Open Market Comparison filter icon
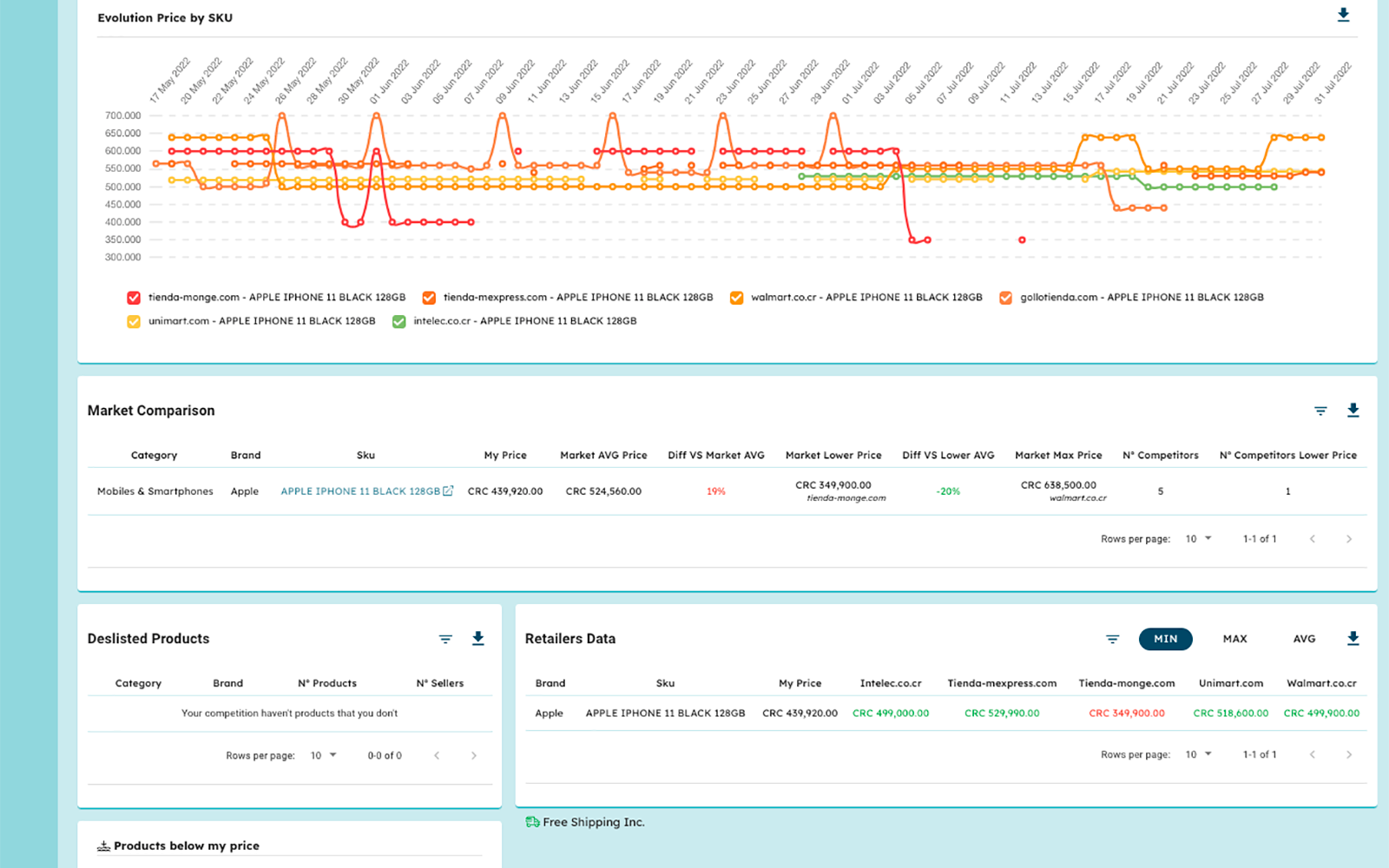The image size is (1389, 868). (x=1320, y=411)
